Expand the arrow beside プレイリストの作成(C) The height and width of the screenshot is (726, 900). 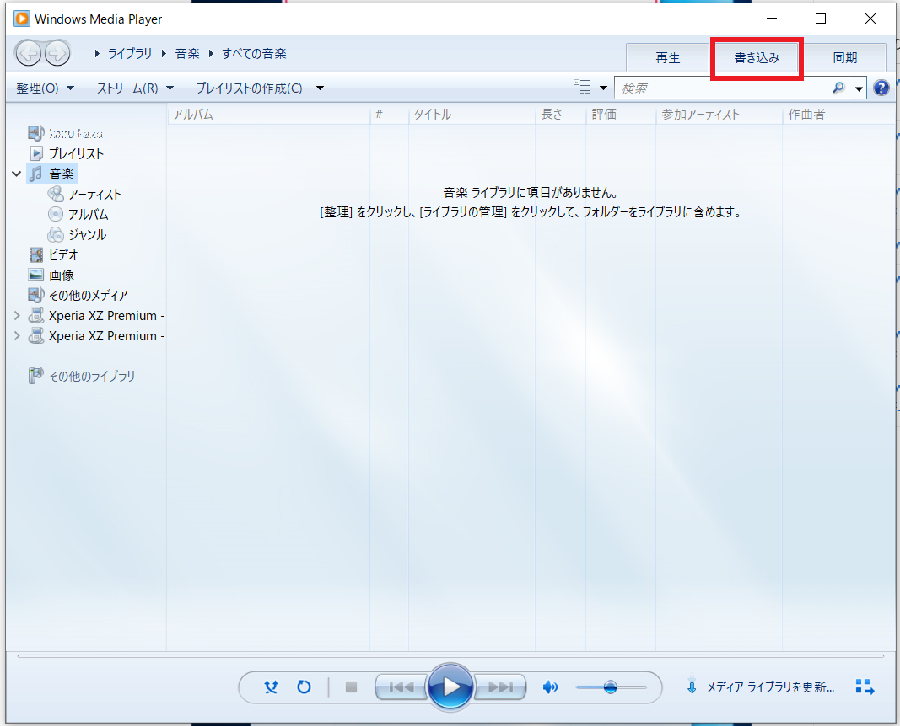(x=320, y=88)
